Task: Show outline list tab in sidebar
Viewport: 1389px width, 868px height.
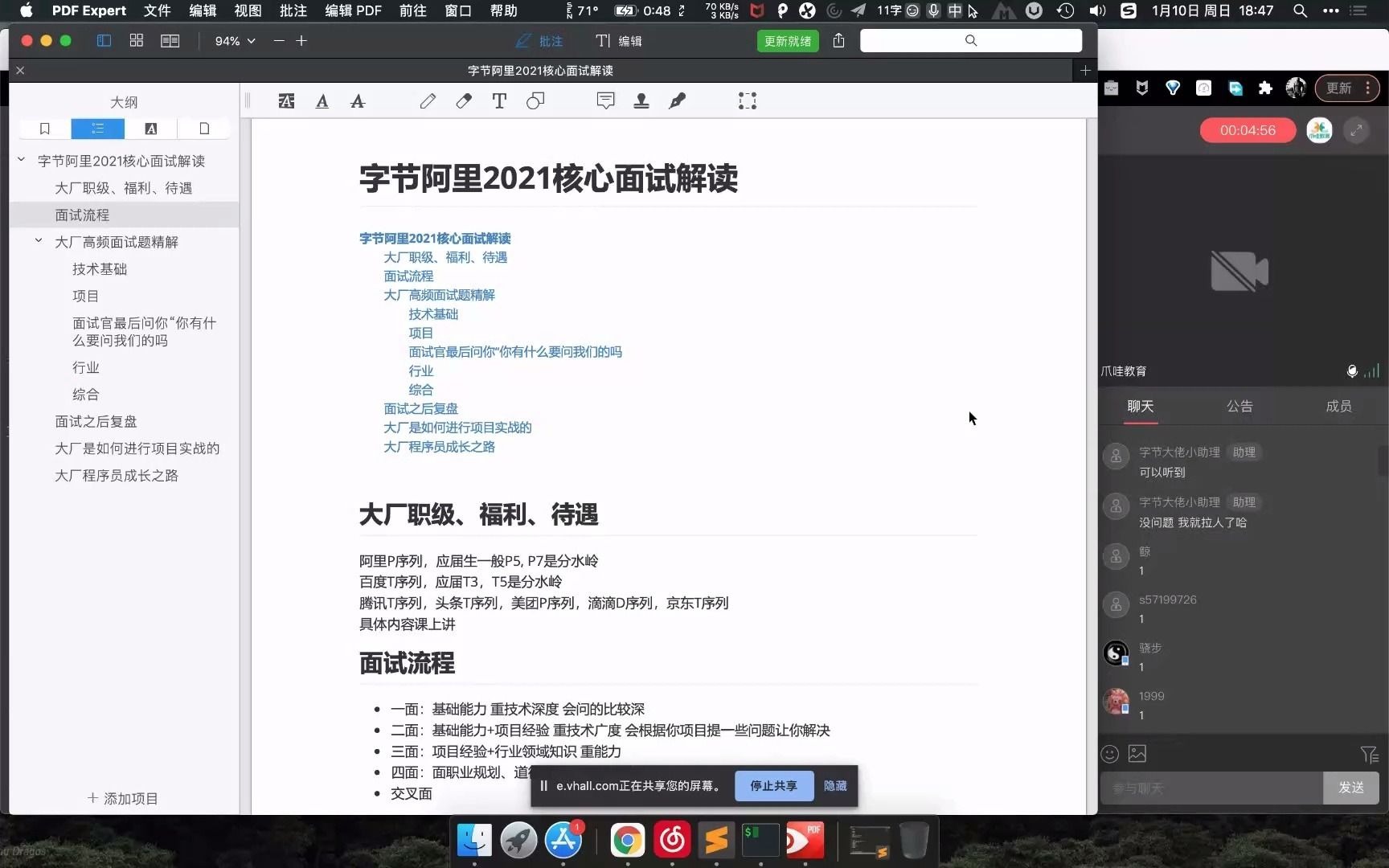Action: 98,129
